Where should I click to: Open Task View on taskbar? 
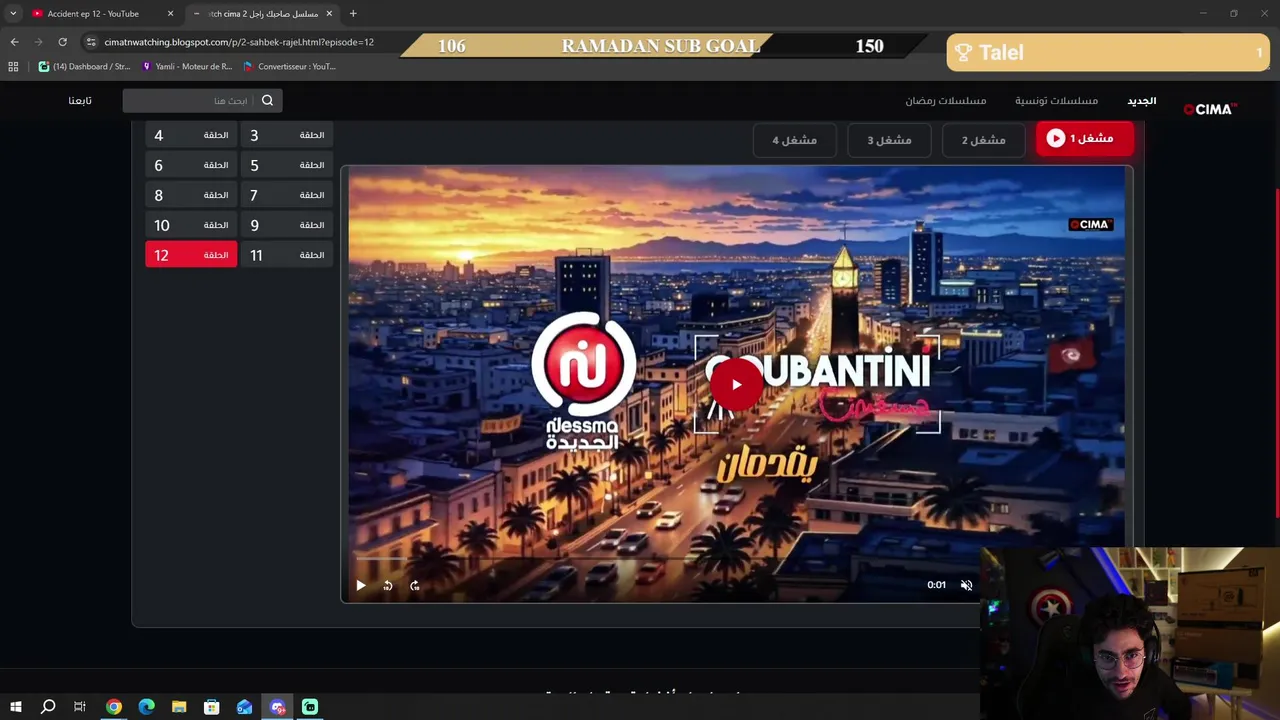point(80,707)
